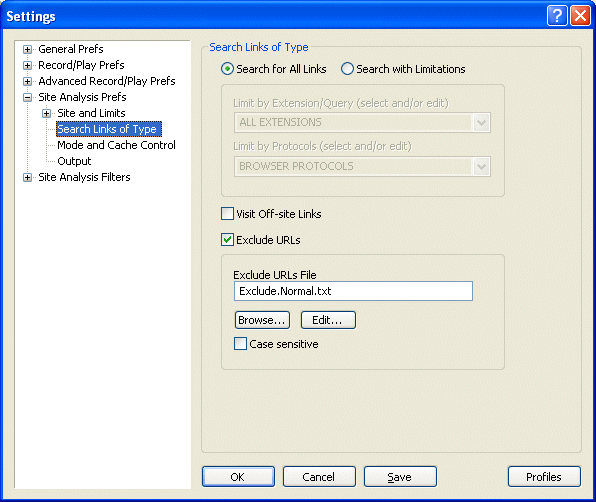Click the Browse... button
The width and height of the screenshot is (596, 502).
[x=262, y=320]
